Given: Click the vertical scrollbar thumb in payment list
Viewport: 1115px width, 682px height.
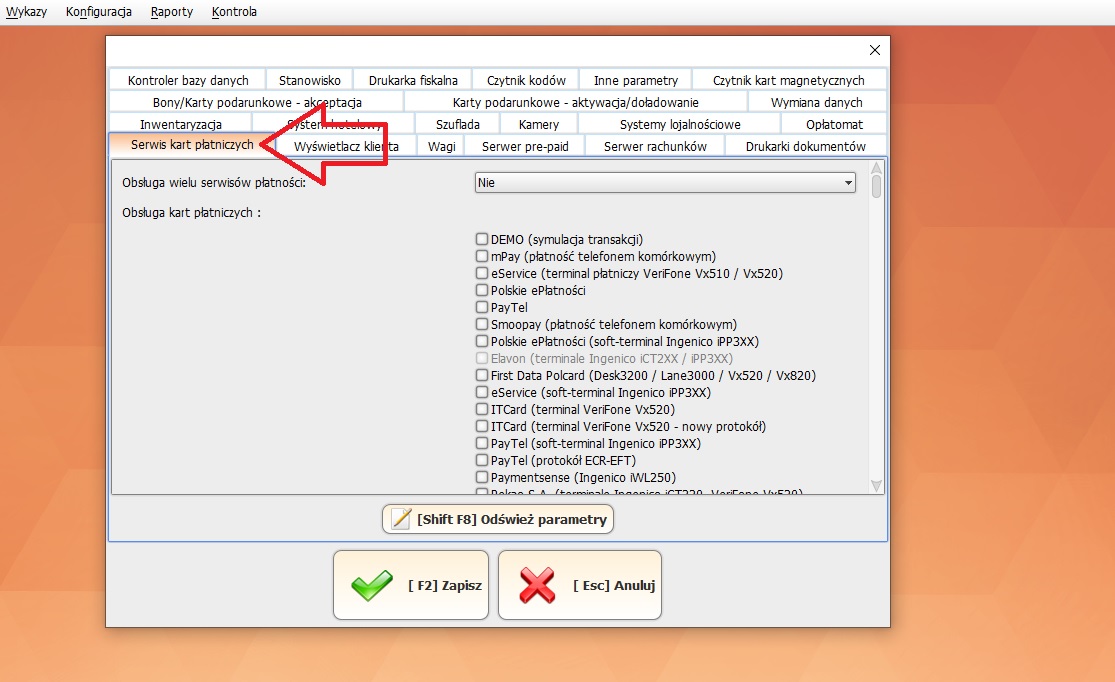Looking at the screenshot, I should point(876,186).
